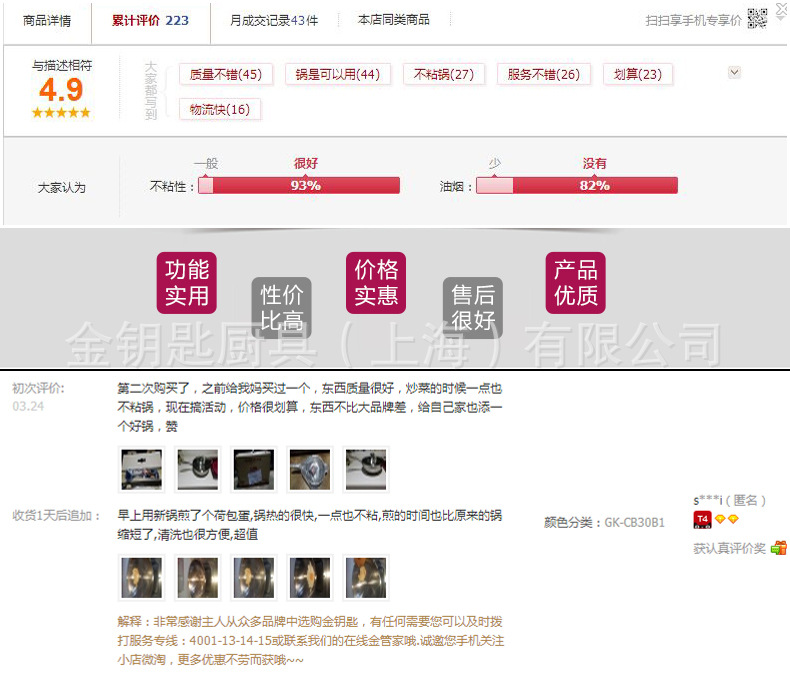Viewport: 790px width, 675px height.
Task: Filter reviews by 服务不错(26) tag
Action: pos(544,75)
